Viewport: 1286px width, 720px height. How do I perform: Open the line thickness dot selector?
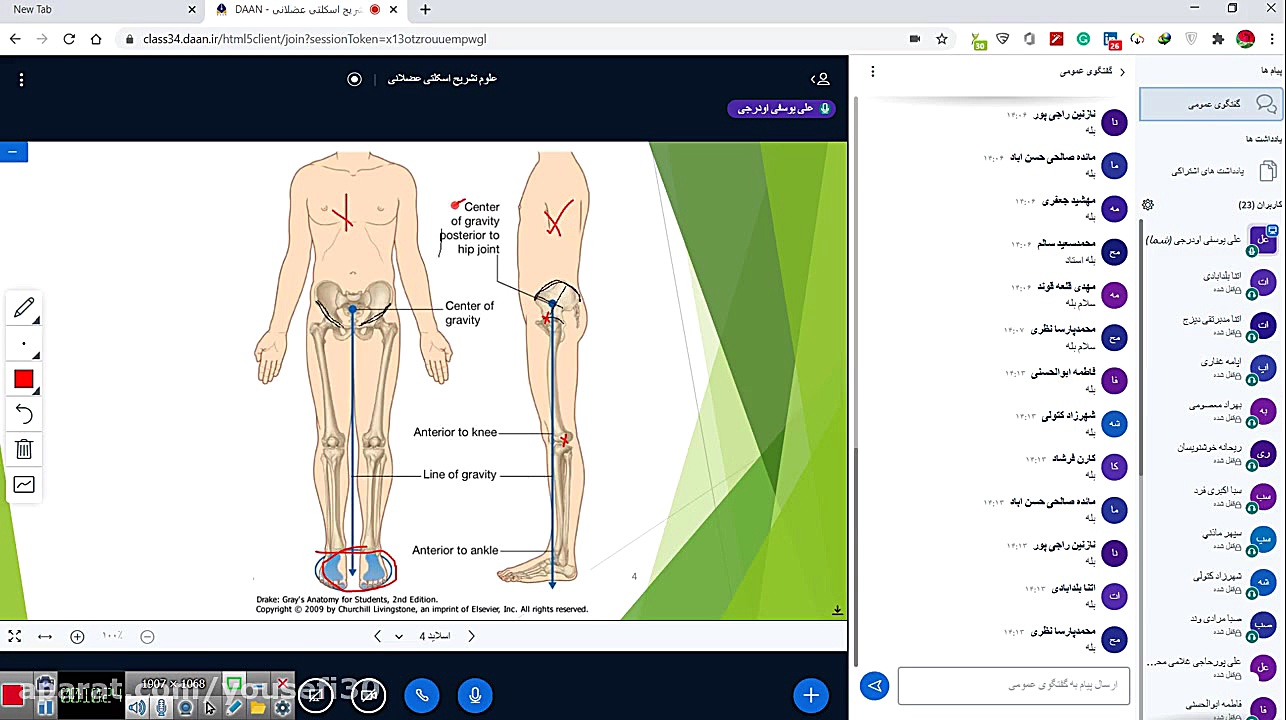pos(24,344)
